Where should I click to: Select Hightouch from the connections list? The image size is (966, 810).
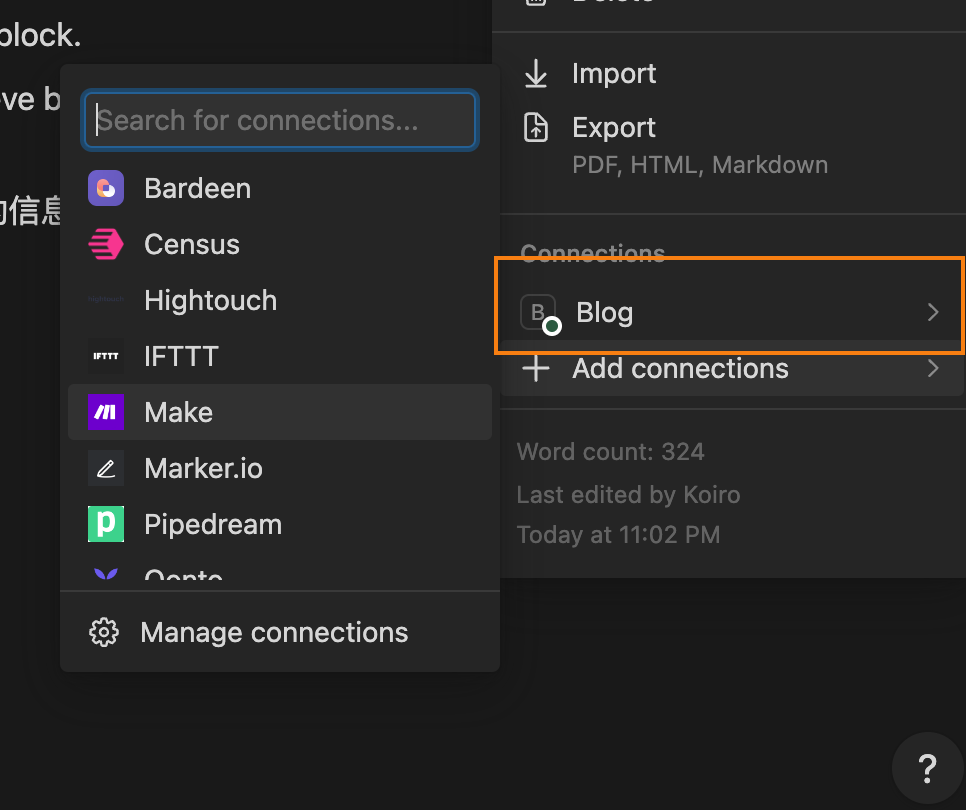tap(280, 301)
